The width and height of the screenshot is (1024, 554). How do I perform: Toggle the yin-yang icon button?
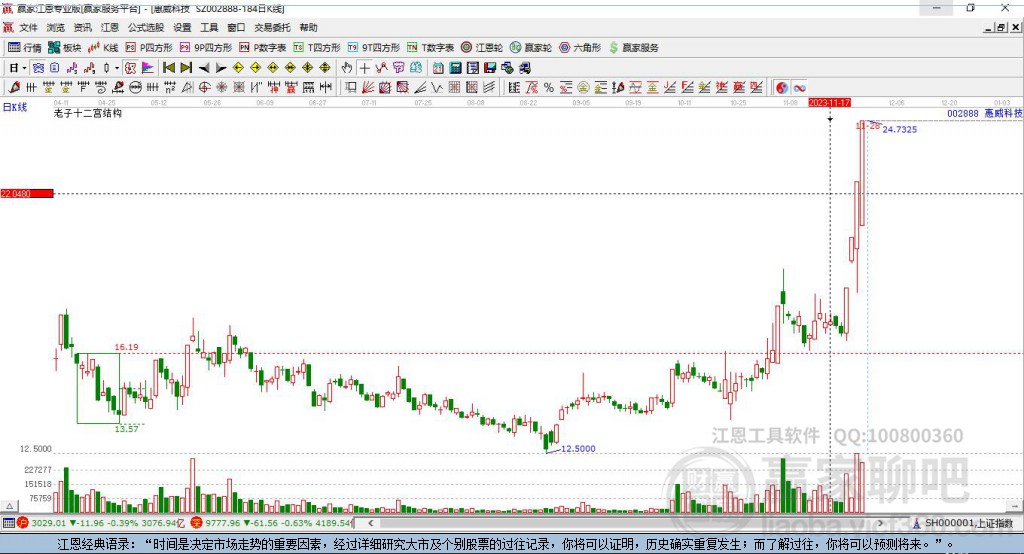[782, 88]
